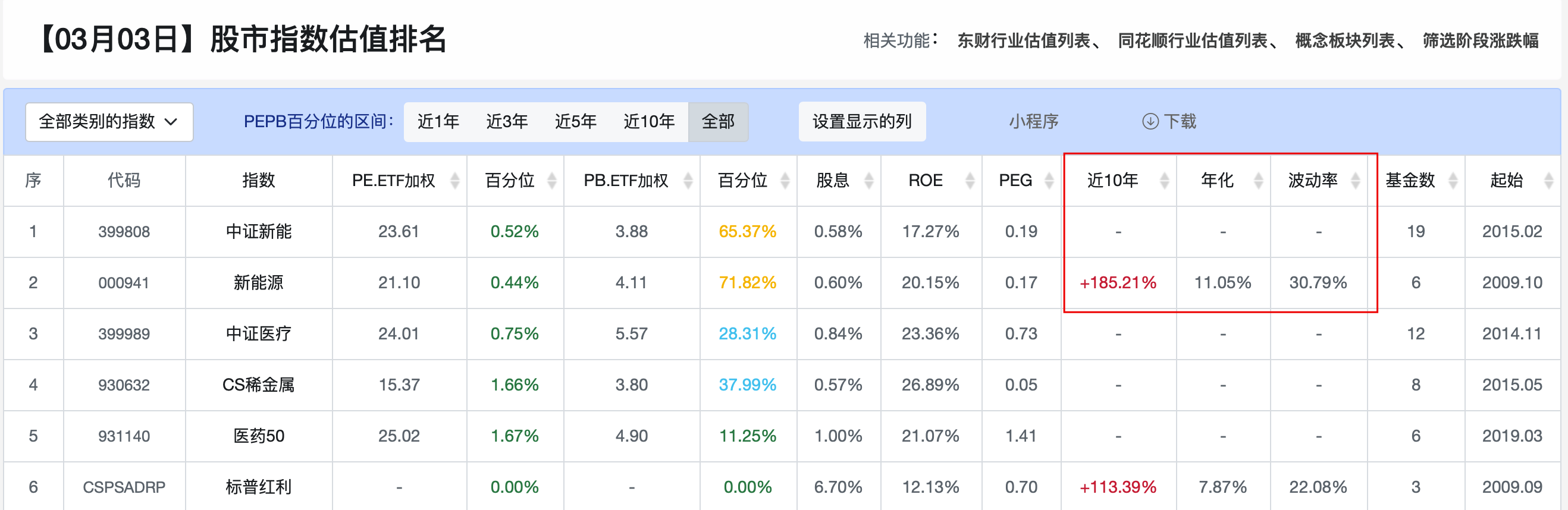Click the 中证新能 index name

(x=259, y=231)
